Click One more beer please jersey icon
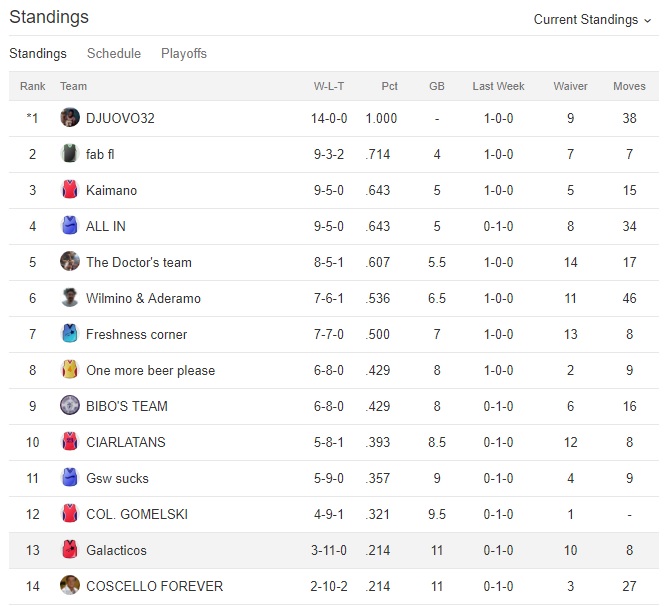This screenshot has width=665, height=606. [70, 370]
